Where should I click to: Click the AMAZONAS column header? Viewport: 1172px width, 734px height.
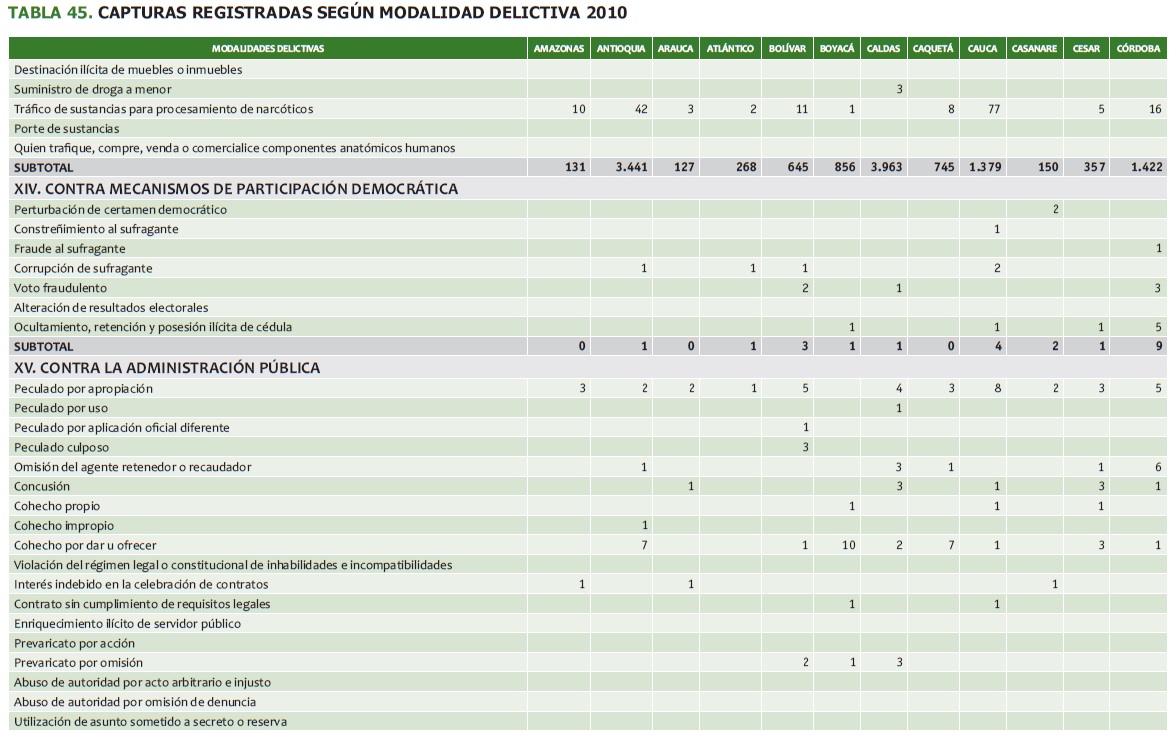[559, 49]
